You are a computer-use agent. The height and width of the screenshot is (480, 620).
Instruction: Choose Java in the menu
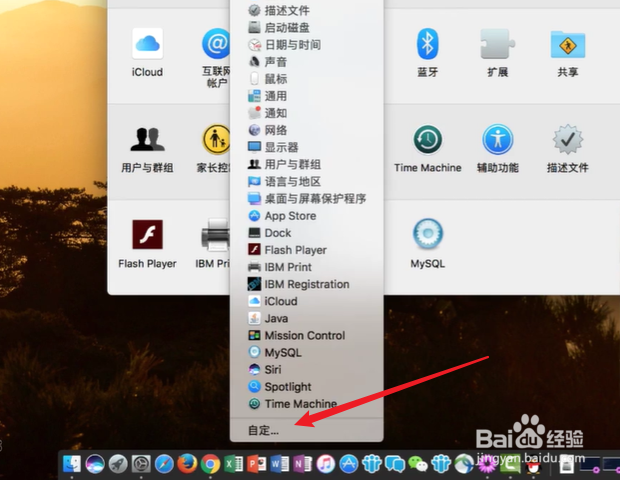(306, 318)
